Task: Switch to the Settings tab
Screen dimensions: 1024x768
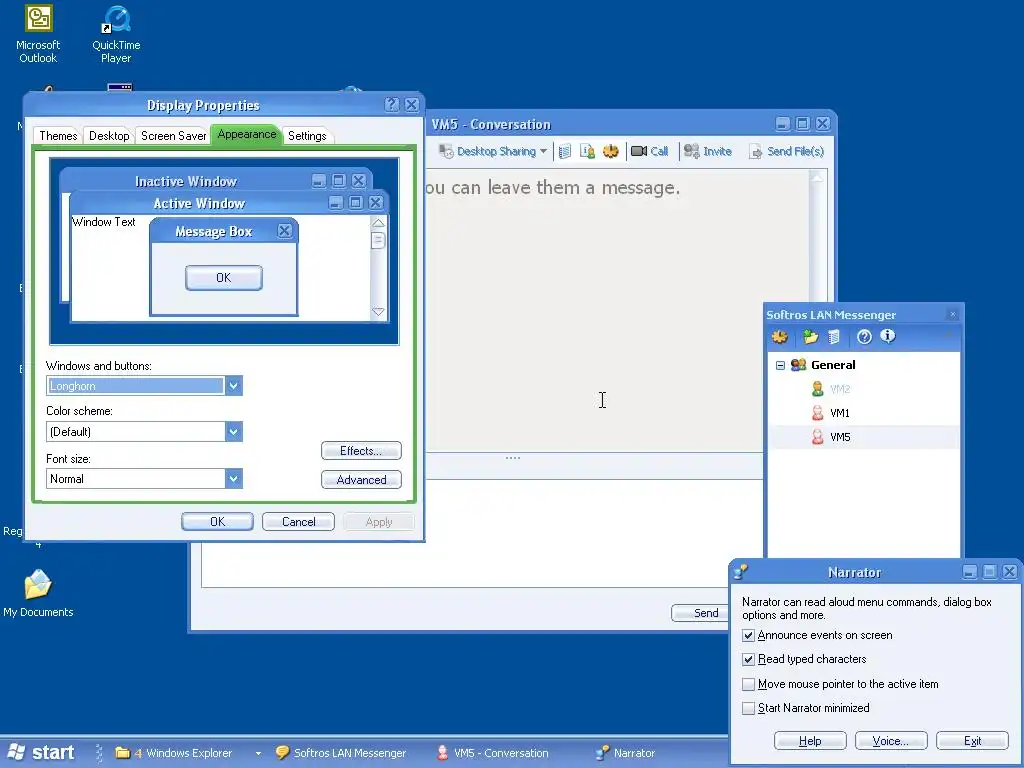Action: [x=307, y=136]
